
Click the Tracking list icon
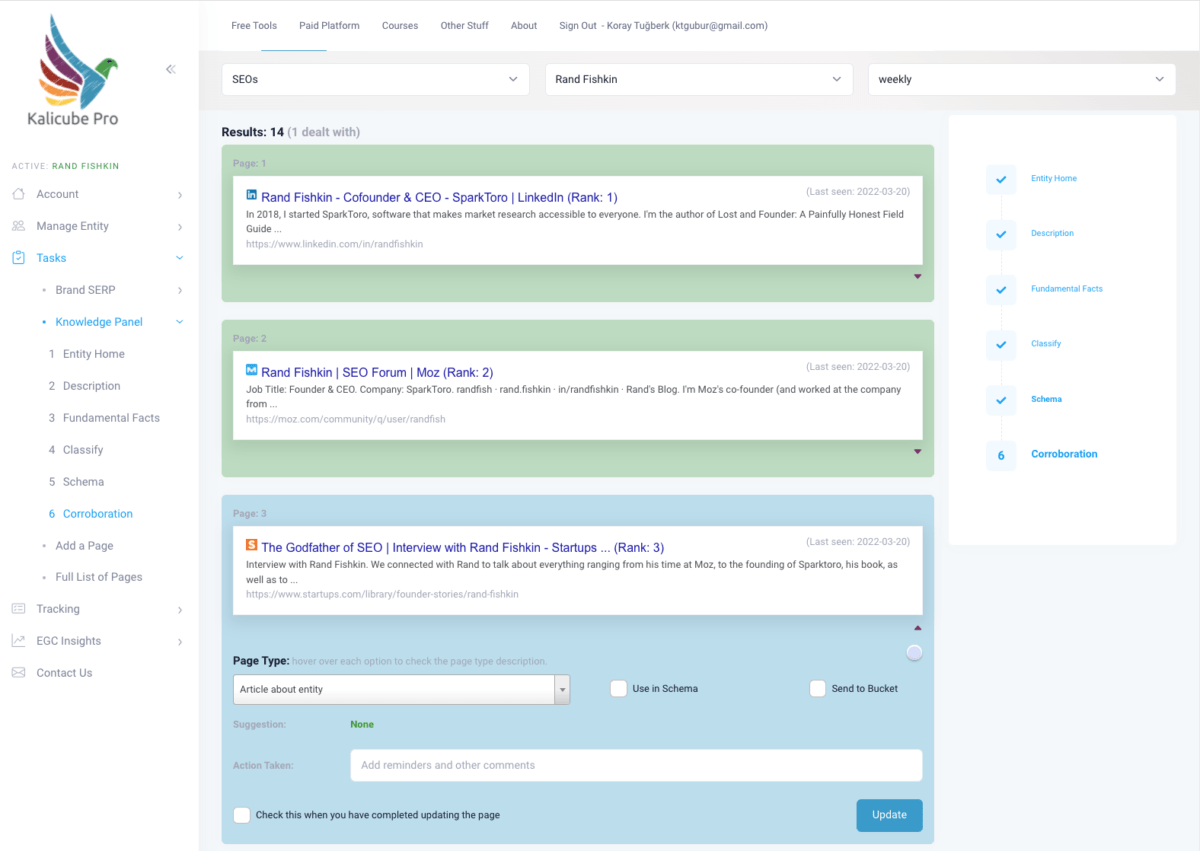coord(18,609)
